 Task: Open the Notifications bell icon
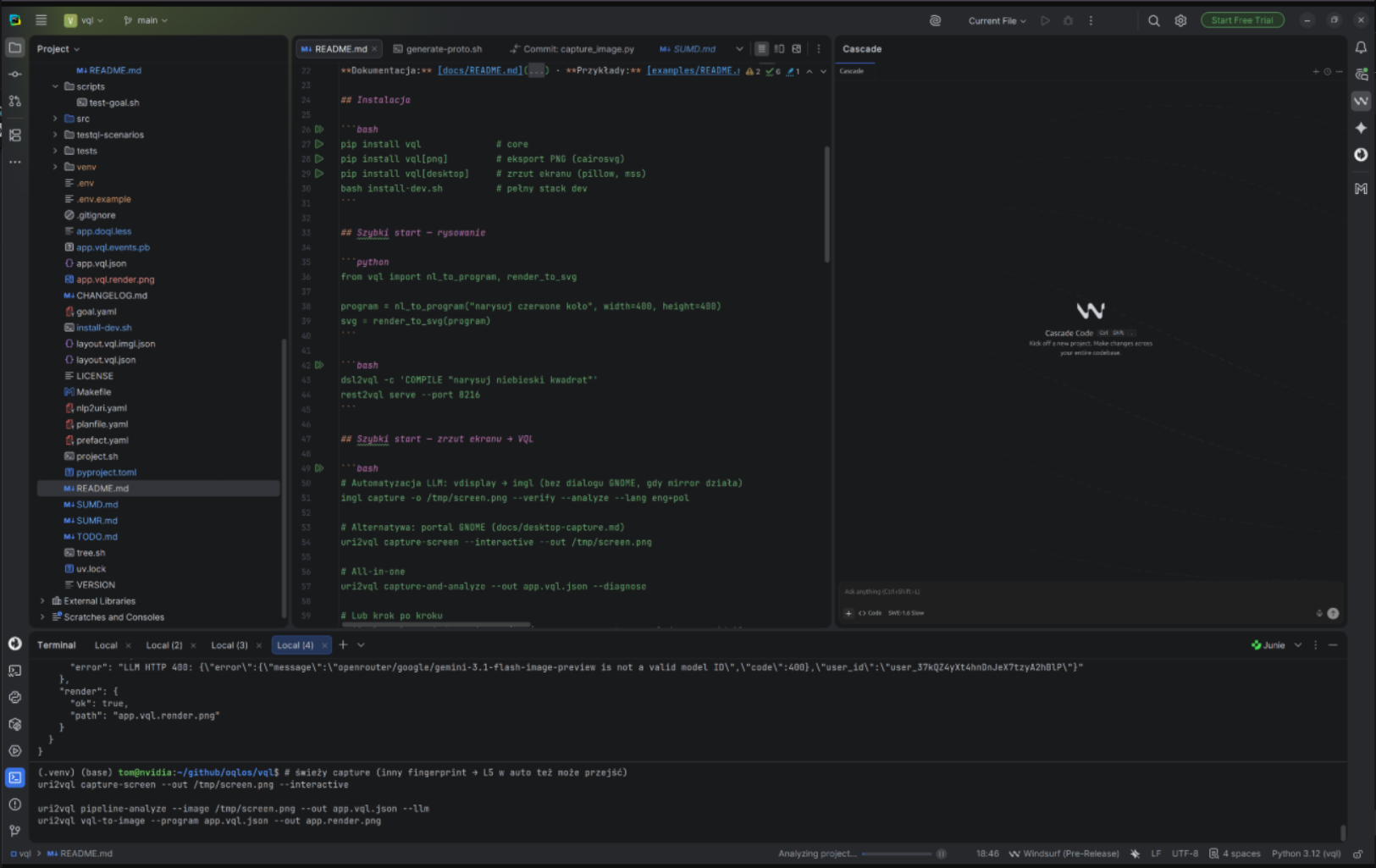point(1361,48)
